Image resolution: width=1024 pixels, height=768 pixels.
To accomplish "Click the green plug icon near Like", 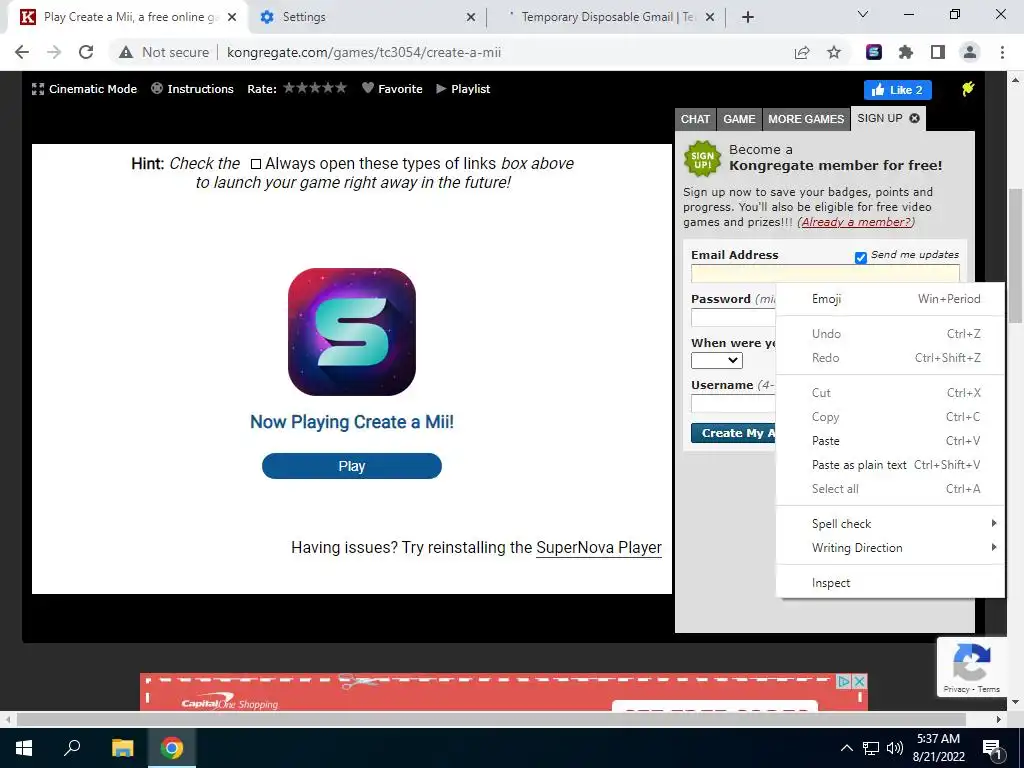I will point(968,89).
